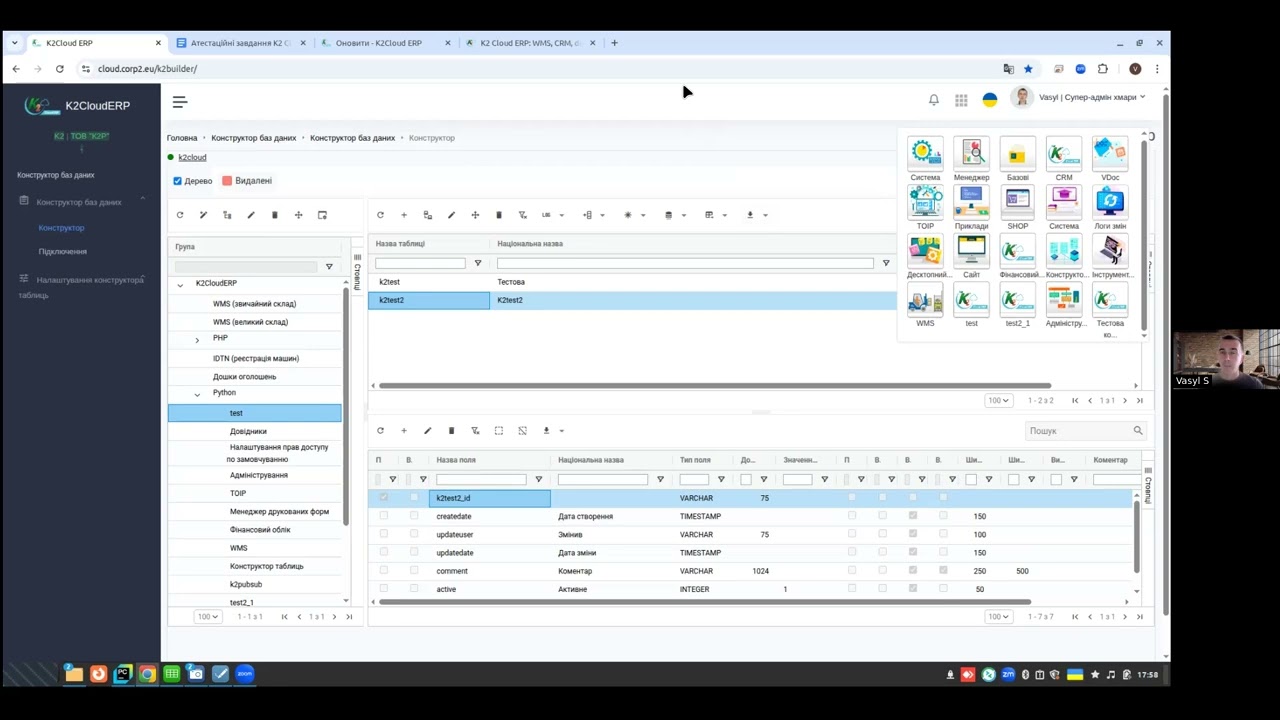Tick second checkbox in updatedate row
This screenshot has height=720, width=1280.
[x=414, y=553]
